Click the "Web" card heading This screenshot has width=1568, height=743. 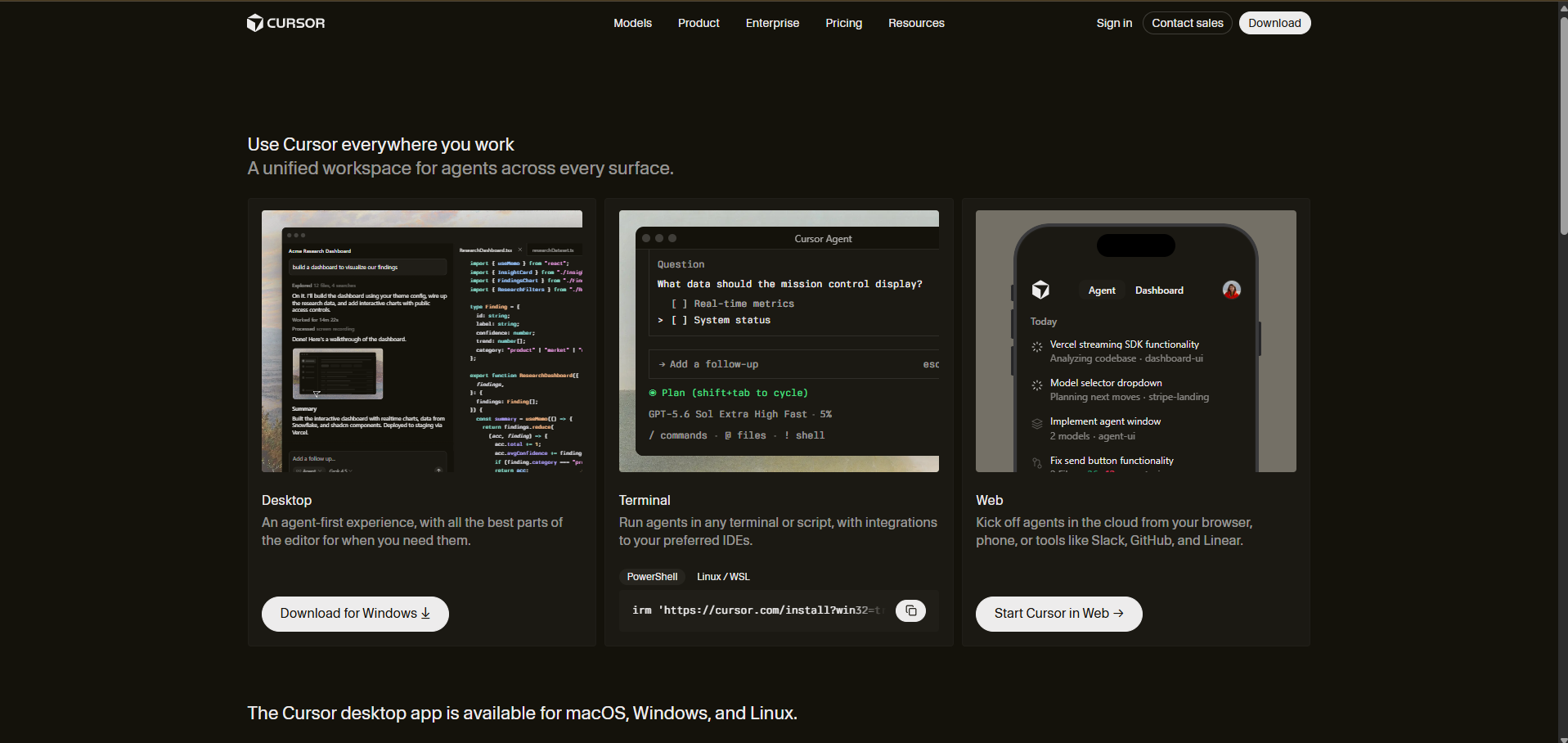(x=989, y=500)
